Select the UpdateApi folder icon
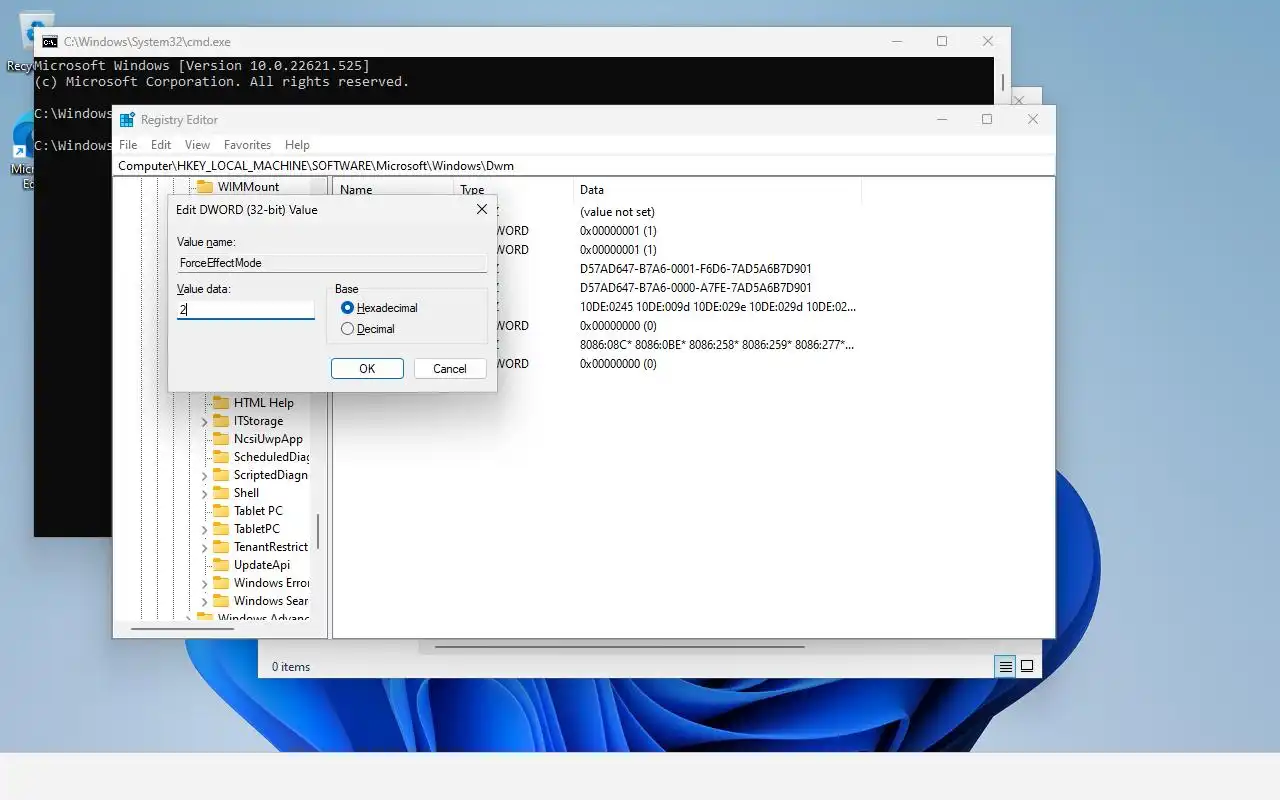The width and height of the screenshot is (1280, 800). tap(220, 565)
